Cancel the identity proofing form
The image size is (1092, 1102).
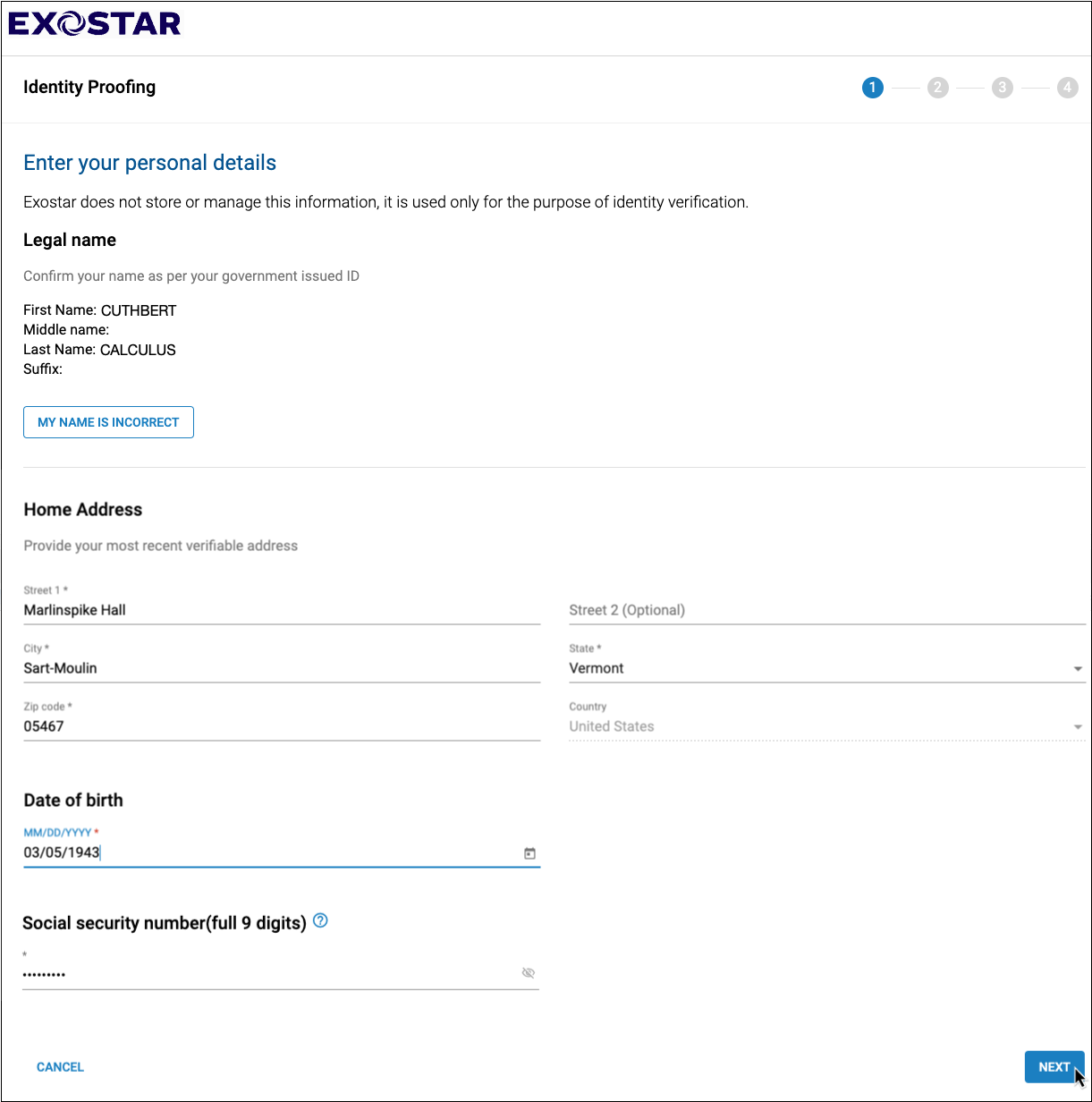point(60,1066)
